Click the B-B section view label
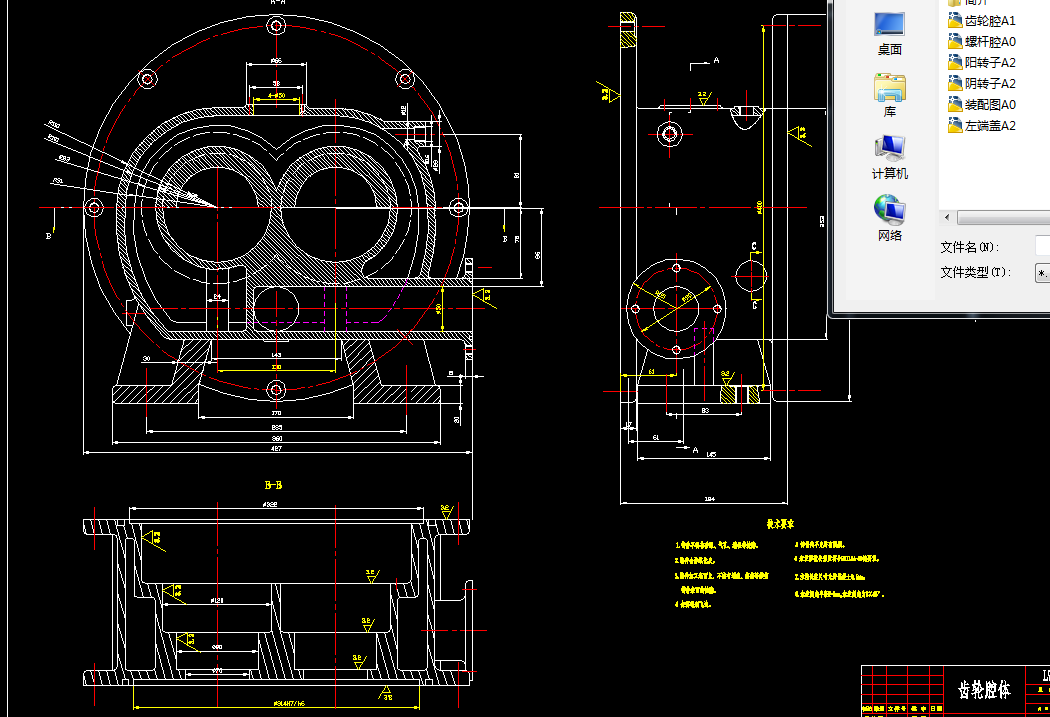 point(273,485)
